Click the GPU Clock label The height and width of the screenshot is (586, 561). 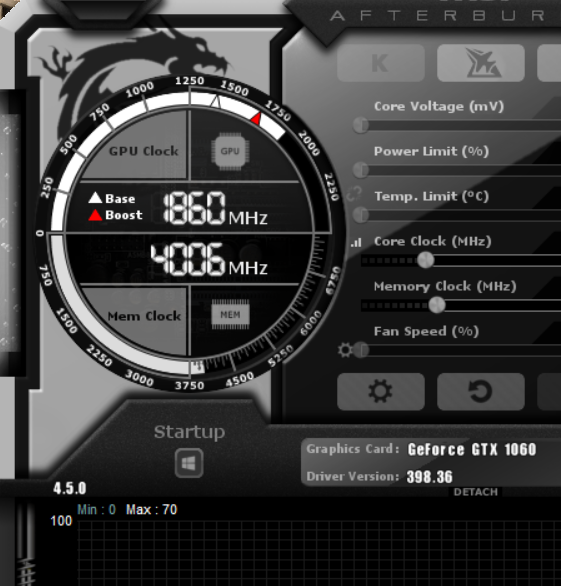click(144, 151)
